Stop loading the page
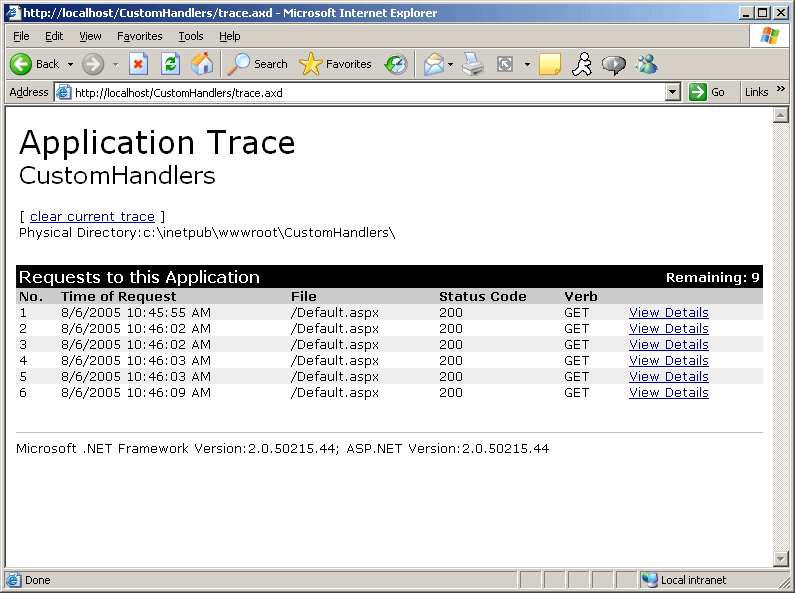Screen dimensions: 795x593 (139, 64)
